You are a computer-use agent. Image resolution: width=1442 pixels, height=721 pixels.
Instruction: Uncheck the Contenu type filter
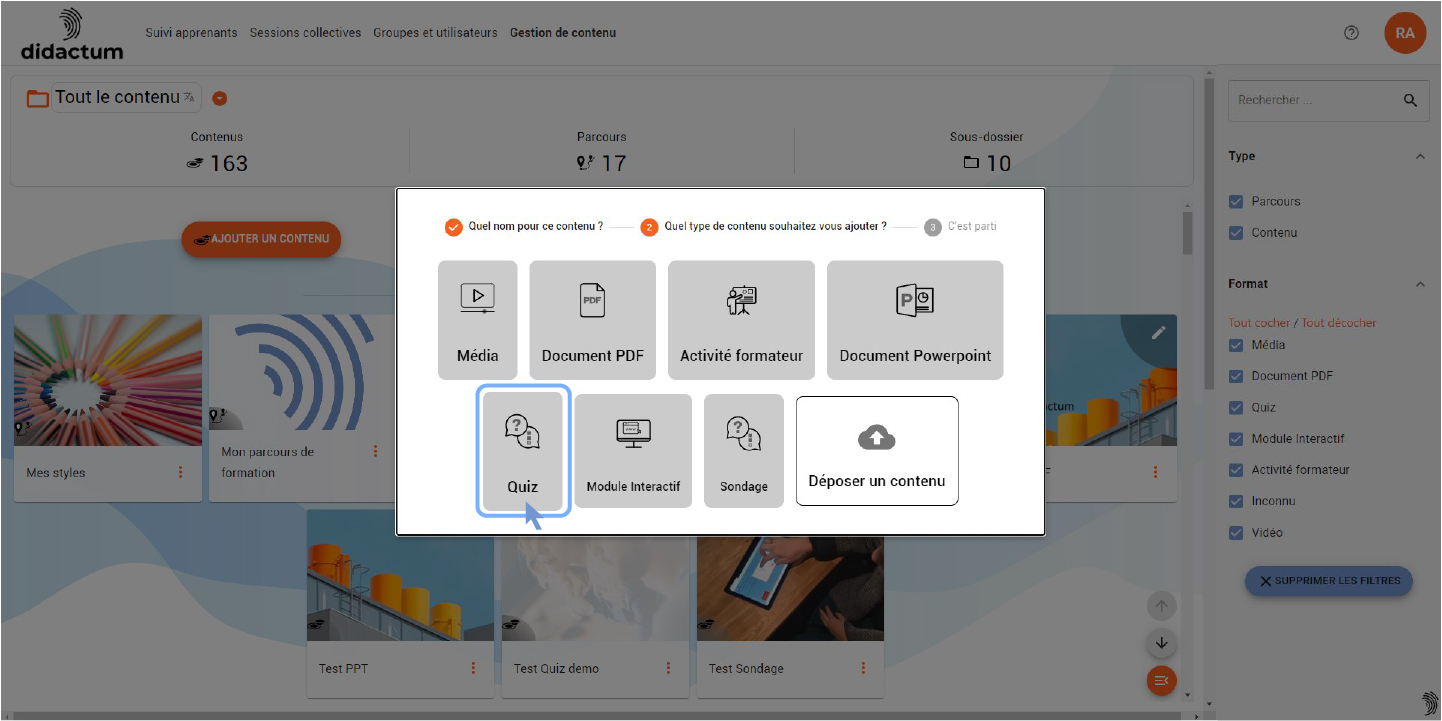tap(1237, 233)
